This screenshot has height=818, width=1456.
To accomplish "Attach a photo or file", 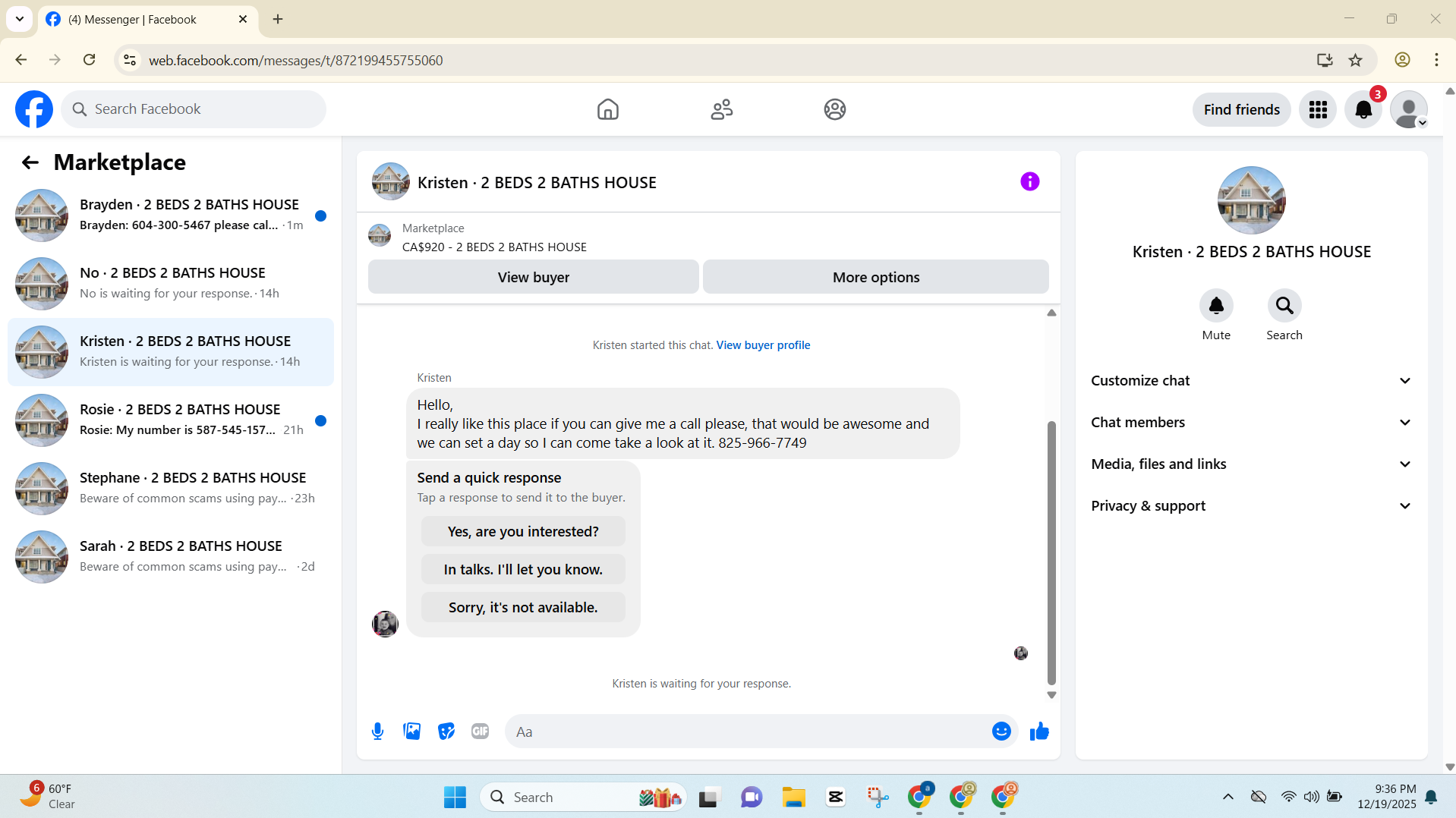I will click(412, 731).
